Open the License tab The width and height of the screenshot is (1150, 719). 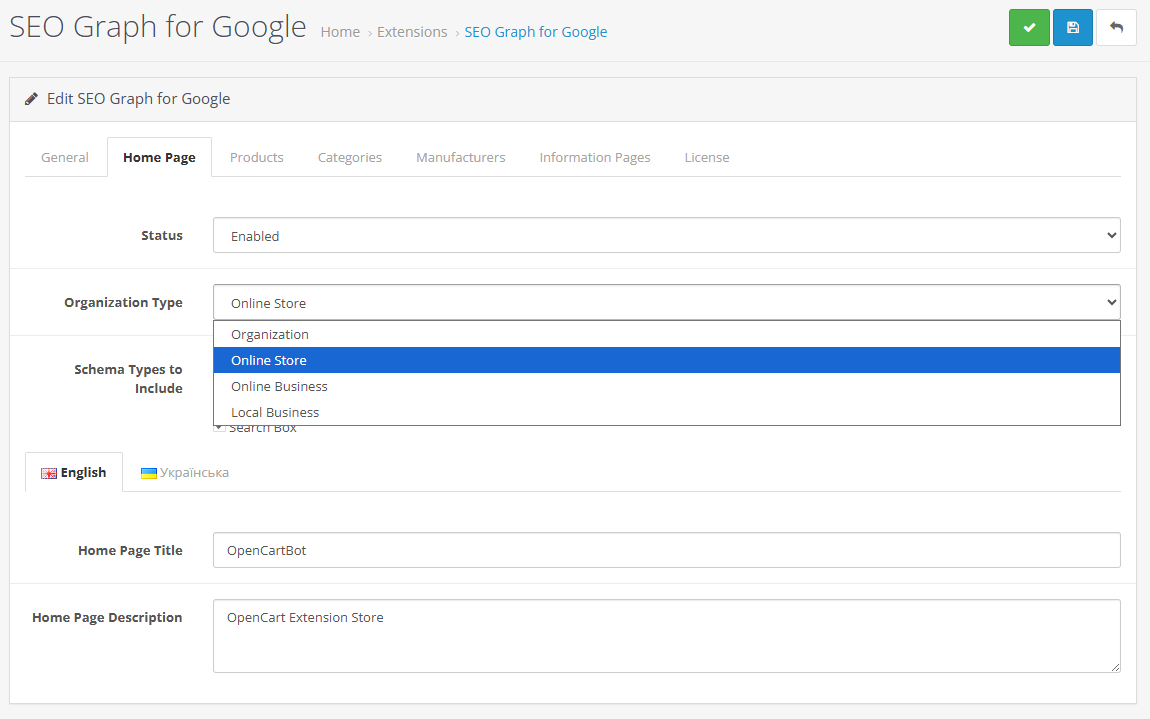(707, 157)
